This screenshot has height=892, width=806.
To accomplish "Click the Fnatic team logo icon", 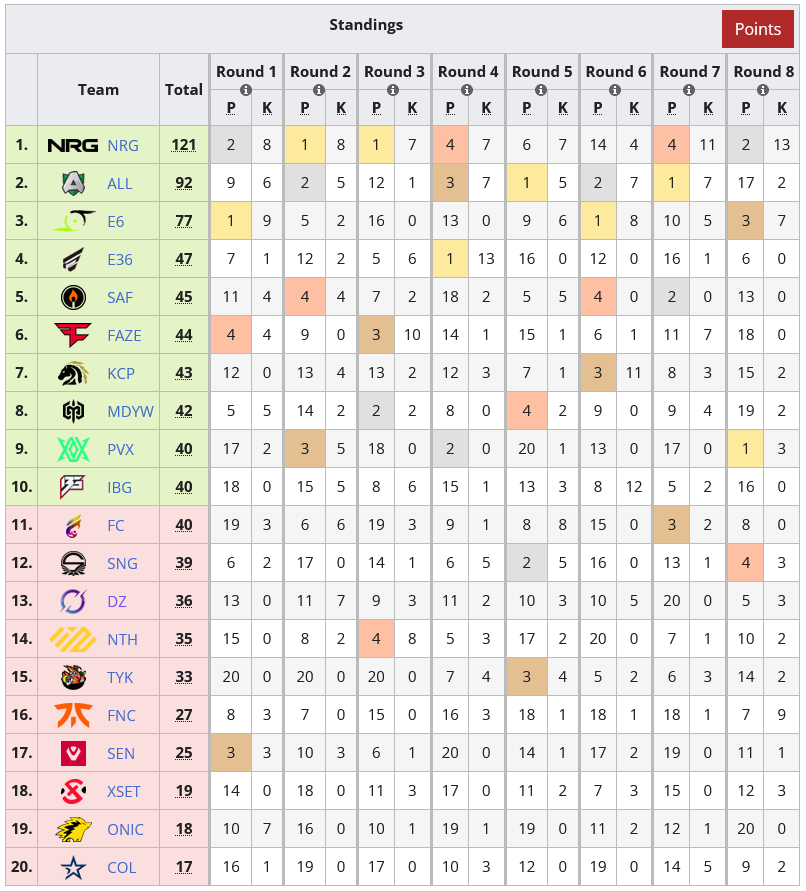I will [x=73, y=716].
